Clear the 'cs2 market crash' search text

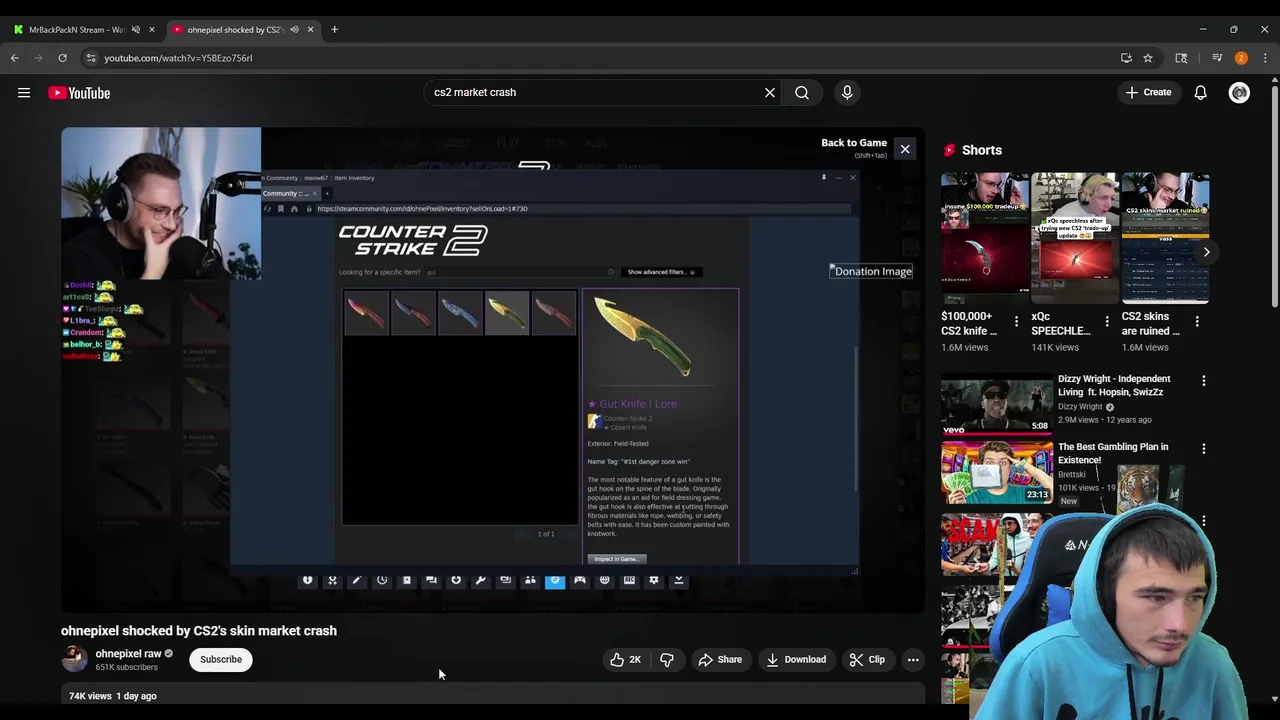770,92
